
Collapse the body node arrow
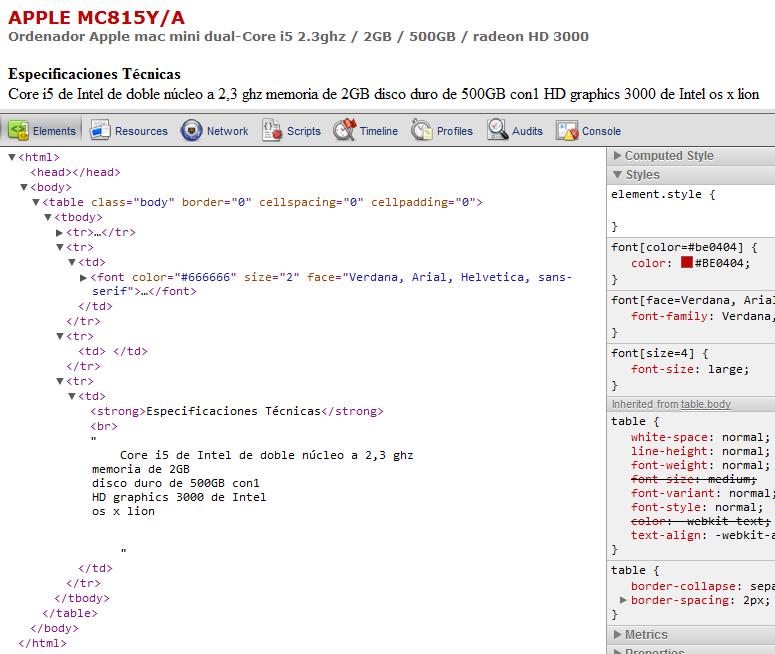click(24, 187)
